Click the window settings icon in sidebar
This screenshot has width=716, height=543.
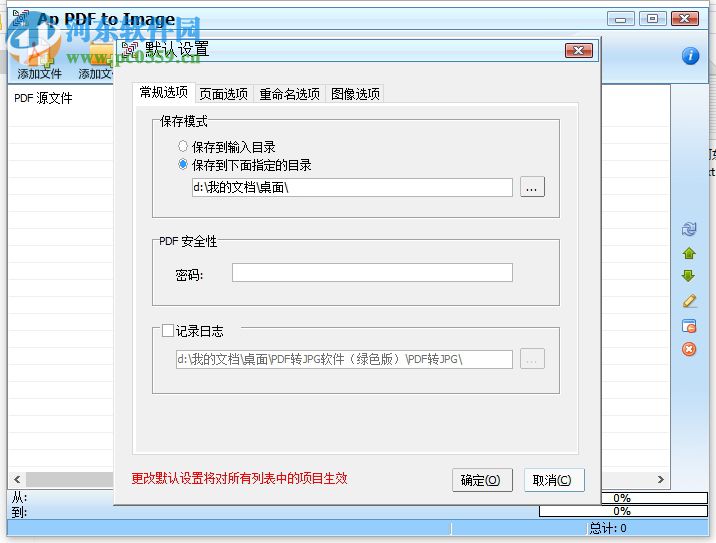[689, 326]
